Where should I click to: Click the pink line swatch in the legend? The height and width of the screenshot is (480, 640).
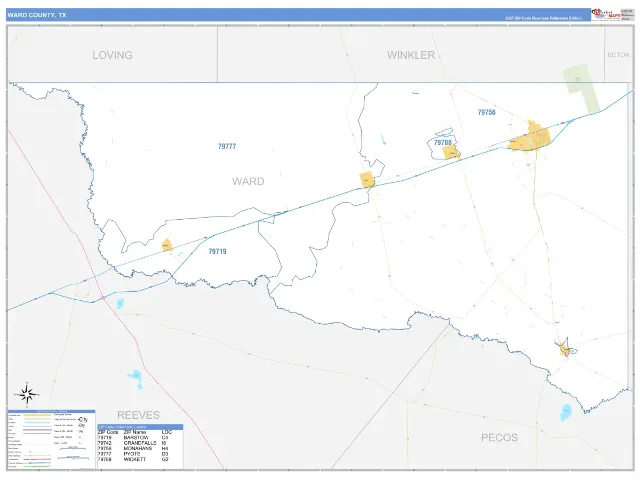click(37, 460)
